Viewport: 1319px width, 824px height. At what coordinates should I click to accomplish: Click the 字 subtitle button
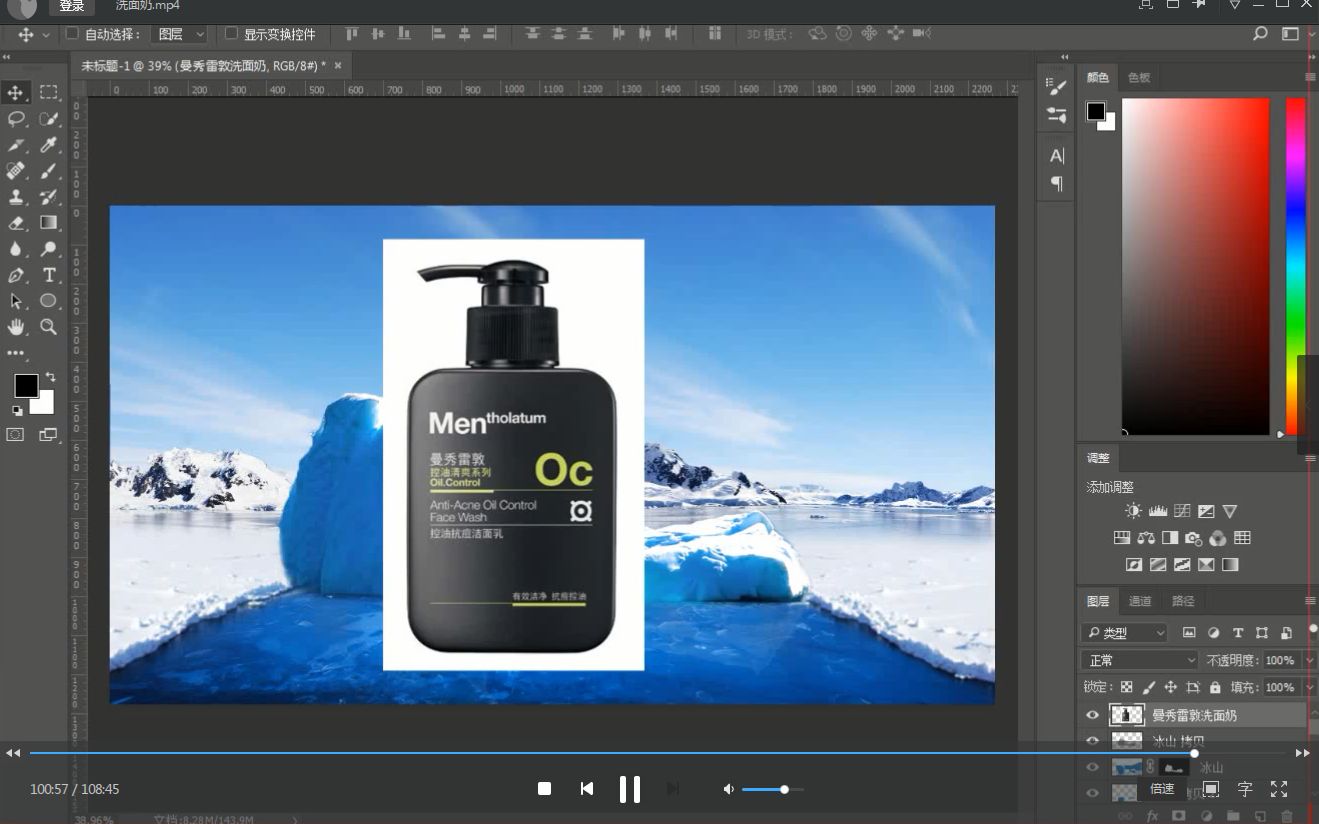(1245, 789)
